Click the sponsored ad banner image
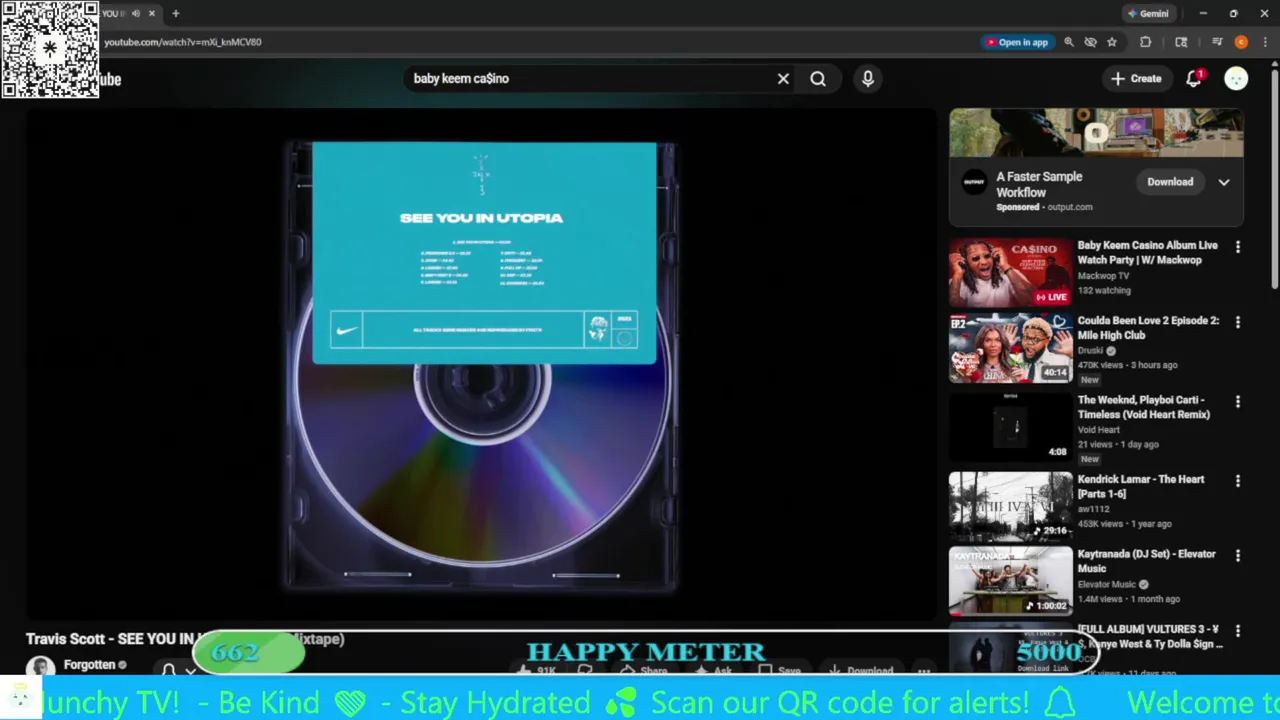 1096,133
